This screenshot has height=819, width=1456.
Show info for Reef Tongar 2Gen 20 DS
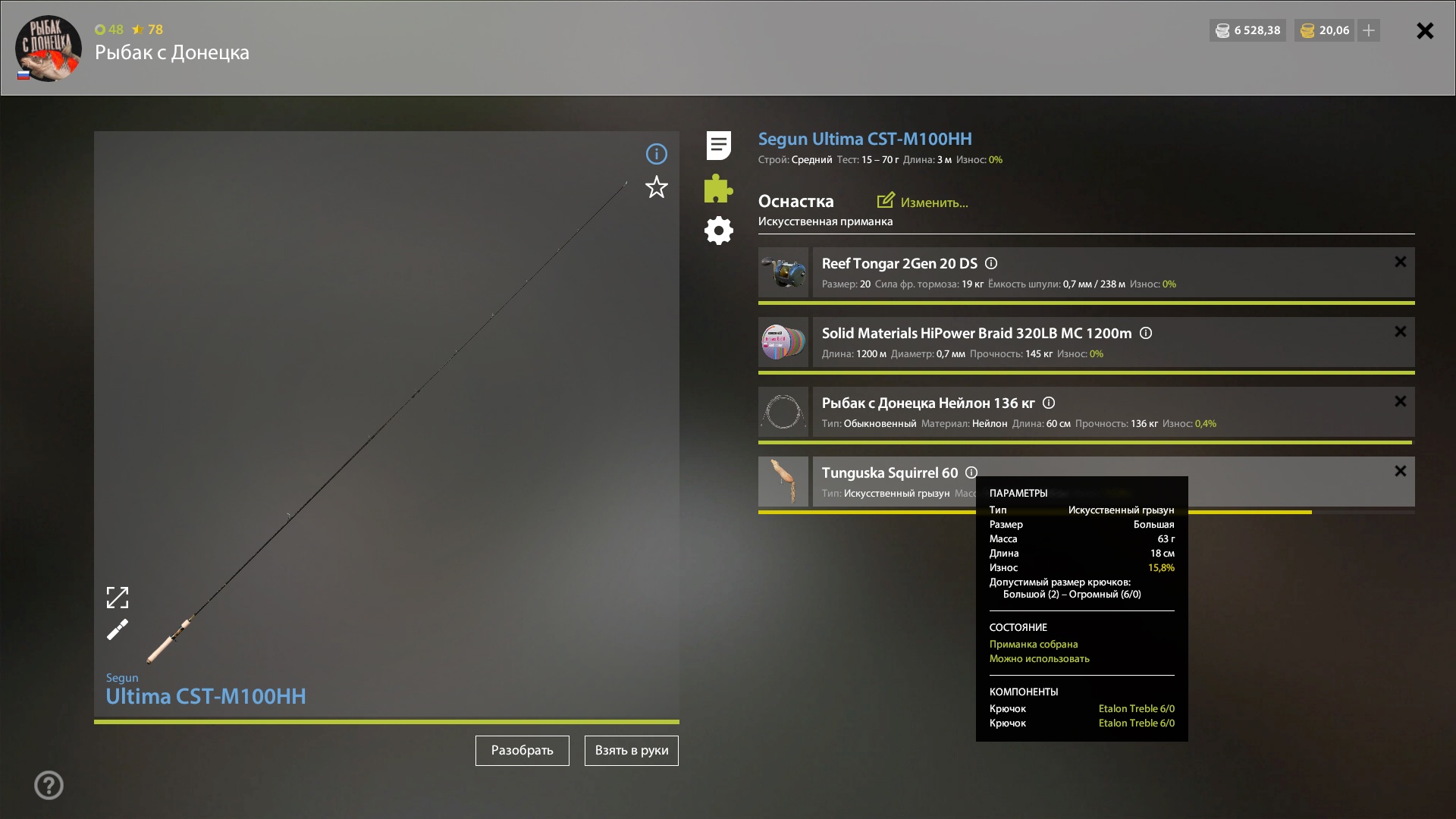pyautogui.click(x=991, y=263)
